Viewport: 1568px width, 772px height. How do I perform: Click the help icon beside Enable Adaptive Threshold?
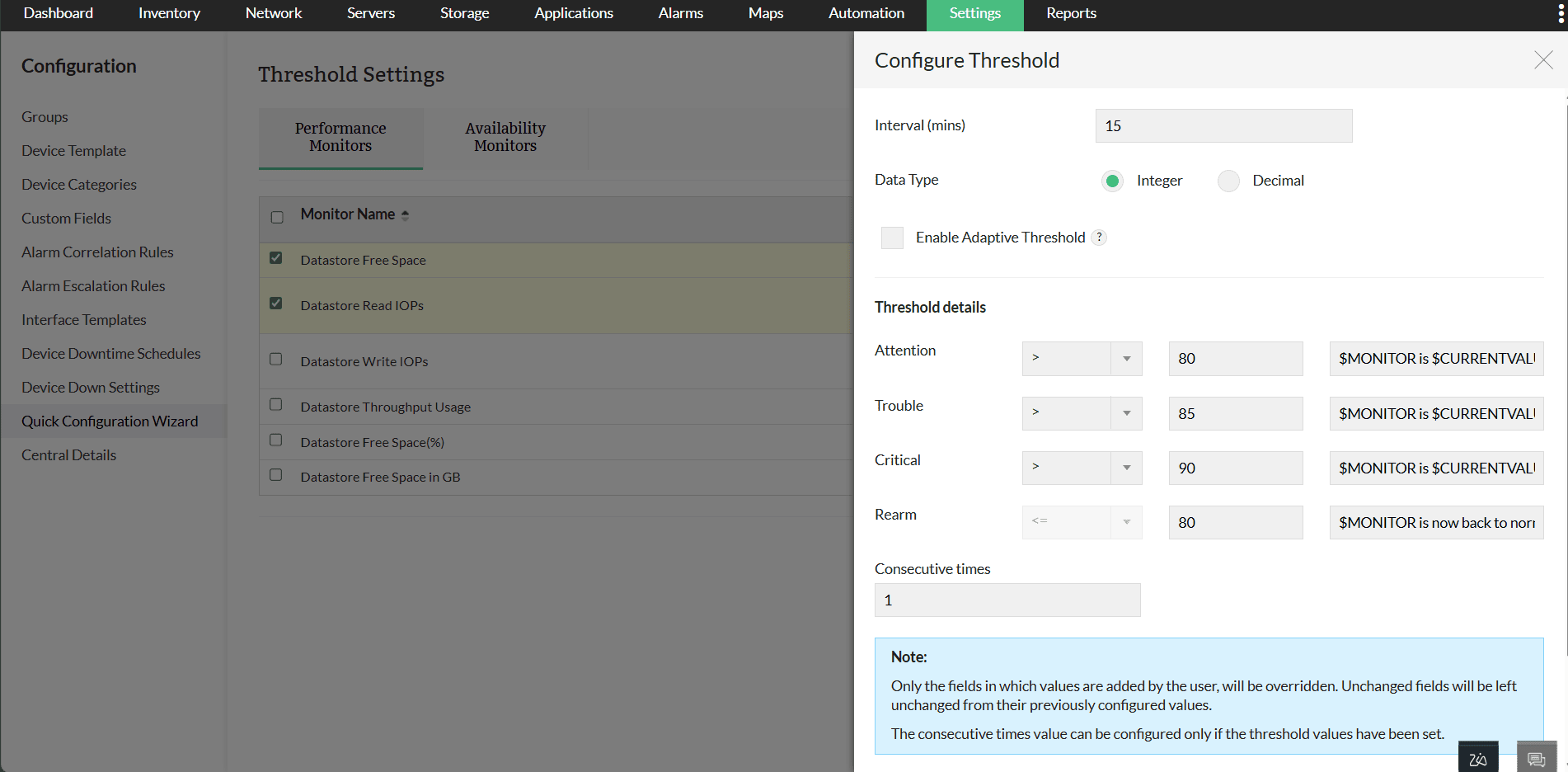(x=1098, y=237)
